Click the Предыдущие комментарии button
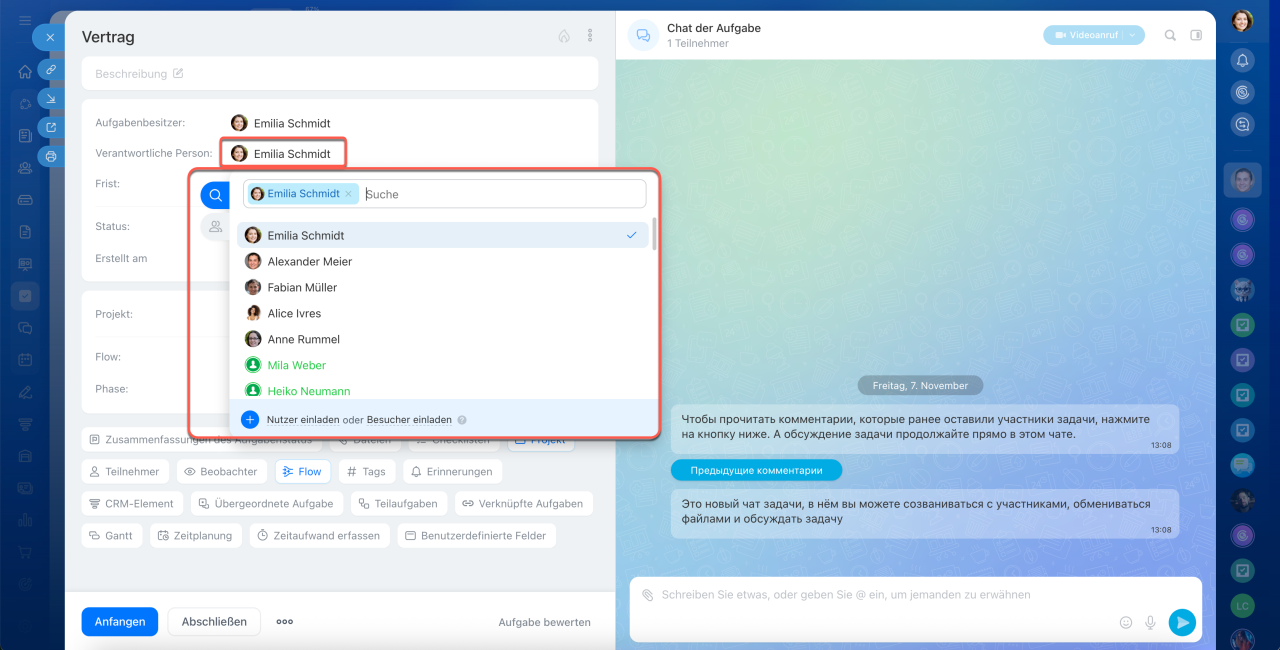Viewport: 1280px width, 650px height. point(756,470)
